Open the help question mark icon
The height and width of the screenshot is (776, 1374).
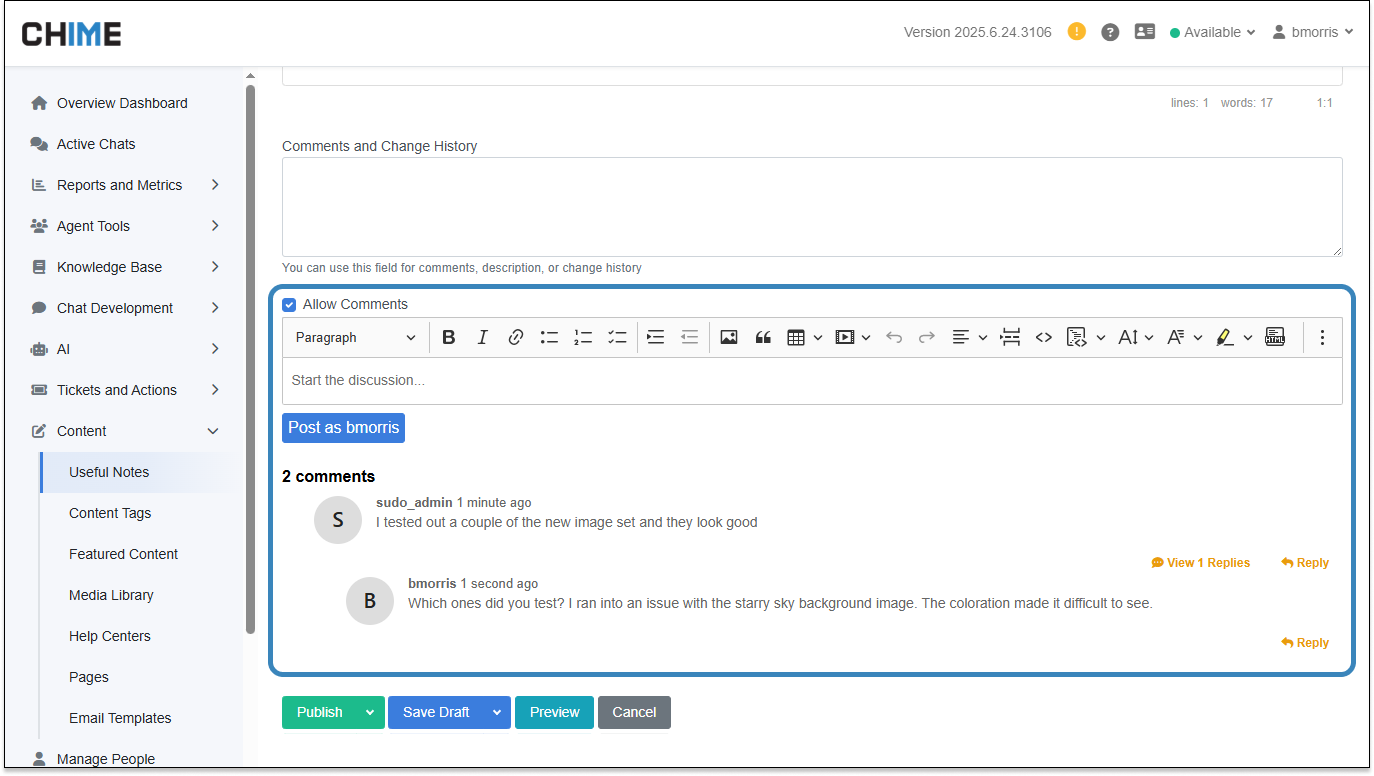coord(1110,32)
